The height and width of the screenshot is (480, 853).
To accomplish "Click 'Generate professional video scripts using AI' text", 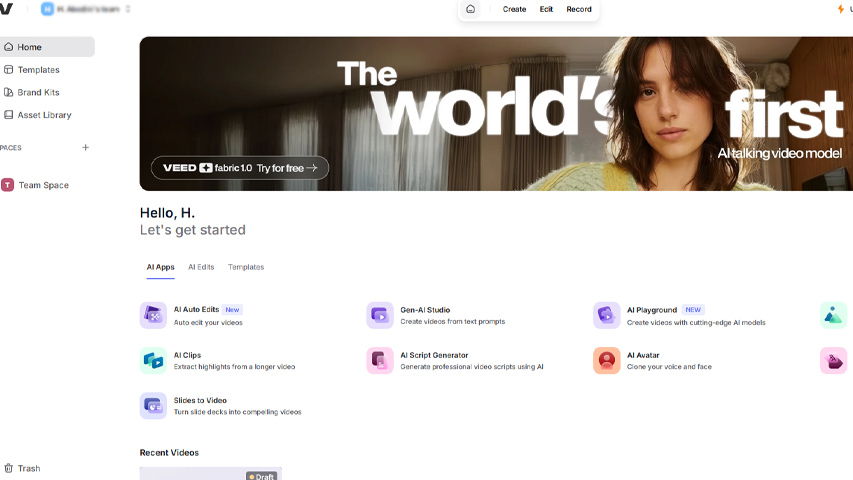I will click(472, 367).
